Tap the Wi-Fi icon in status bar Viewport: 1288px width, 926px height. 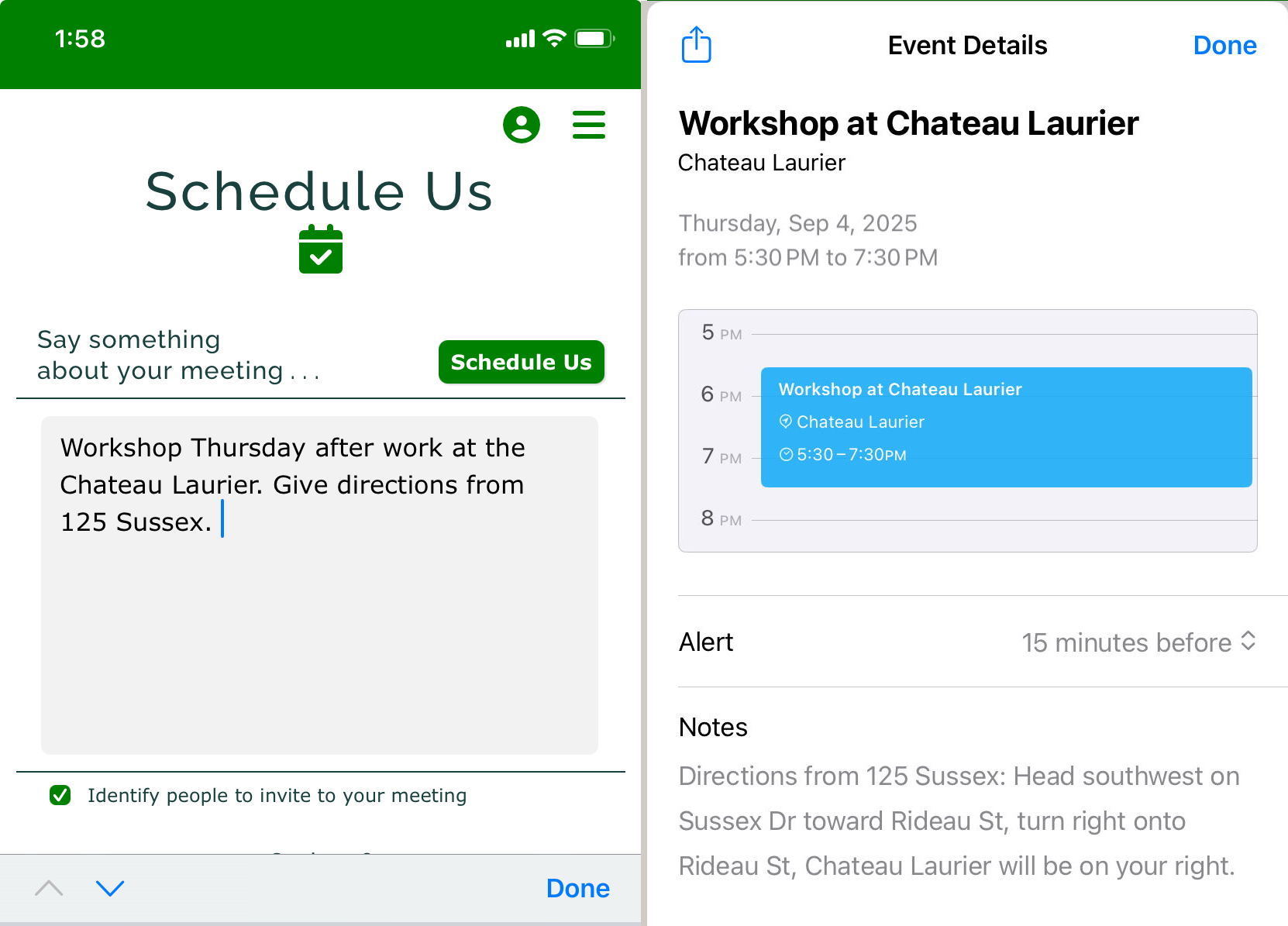click(554, 39)
